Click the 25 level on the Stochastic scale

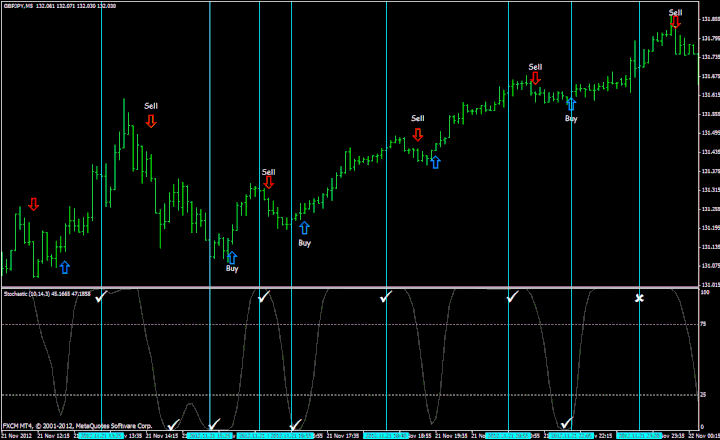click(703, 395)
